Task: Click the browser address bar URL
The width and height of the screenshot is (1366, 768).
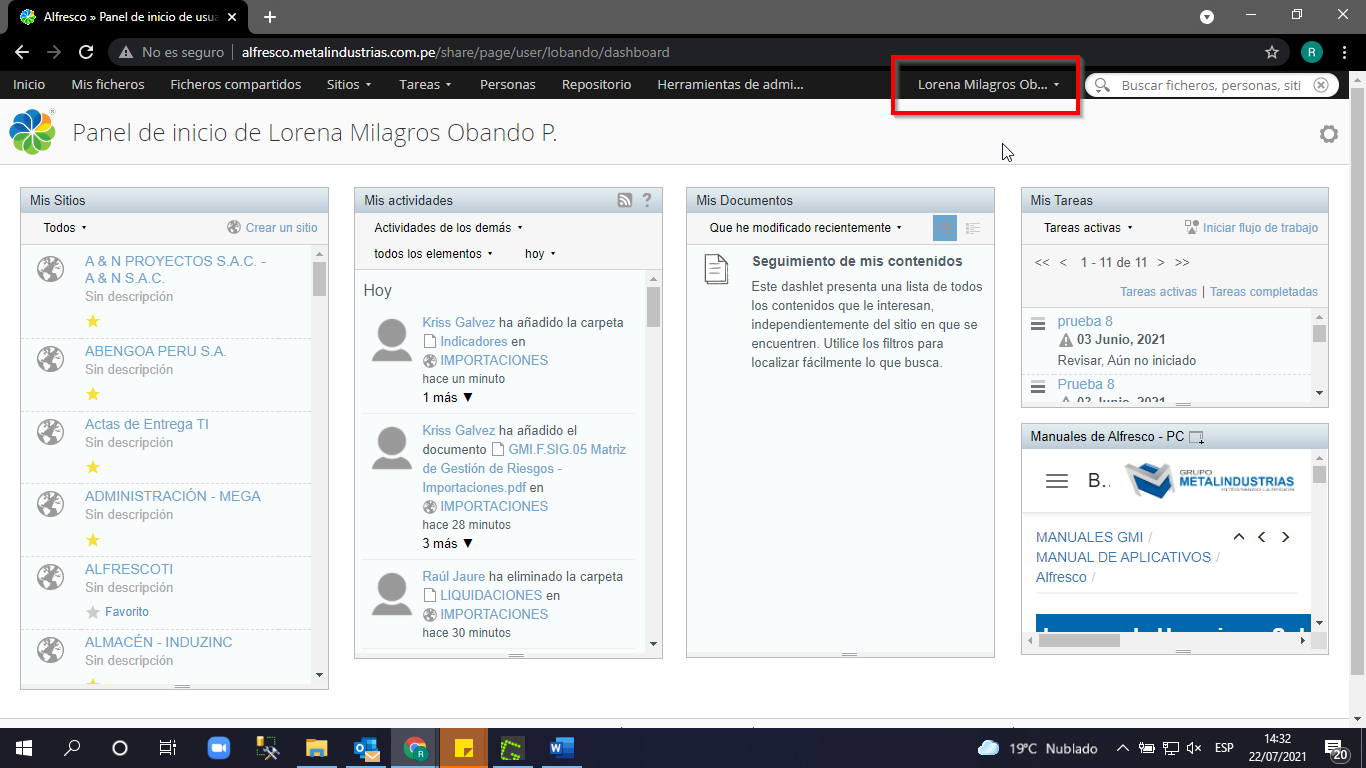Action: click(x=456, y=52)
